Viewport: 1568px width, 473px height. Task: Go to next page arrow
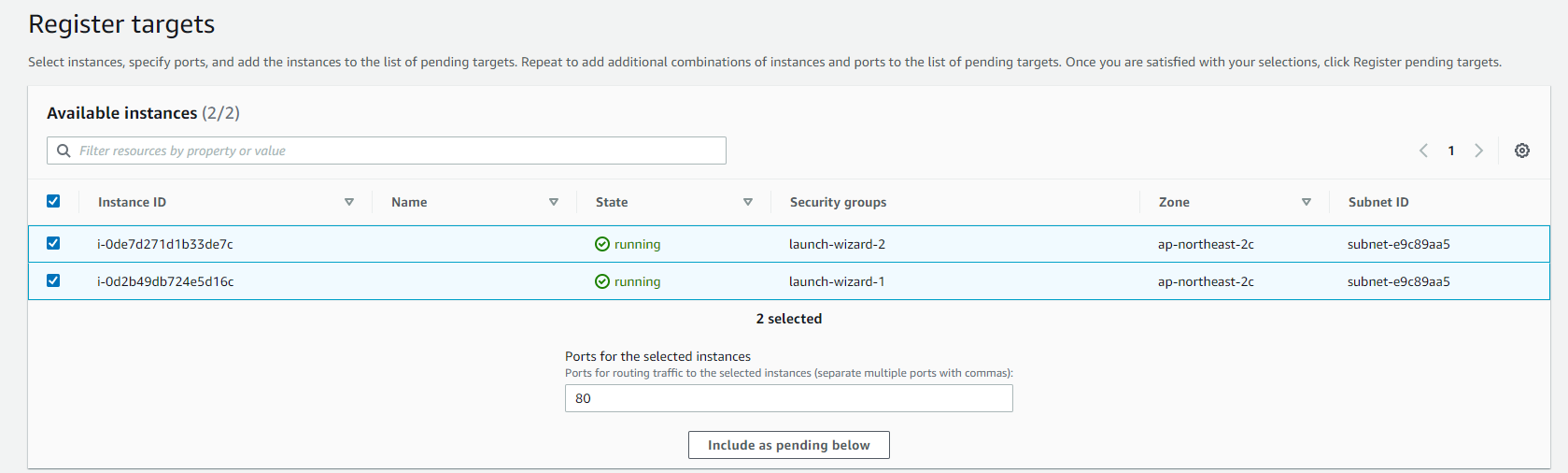1478,150
